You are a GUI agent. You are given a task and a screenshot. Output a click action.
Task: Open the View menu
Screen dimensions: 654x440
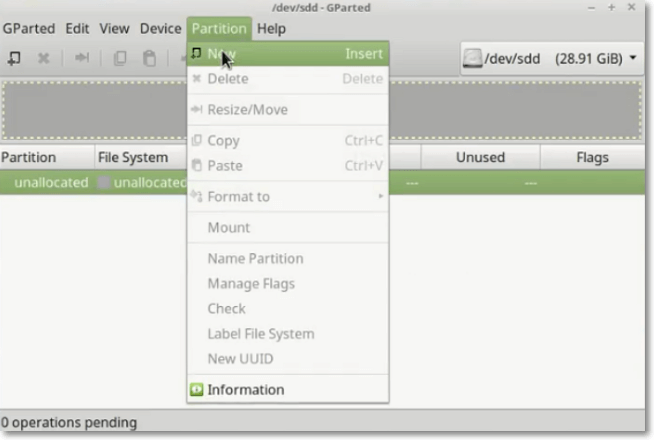point(114,29)
